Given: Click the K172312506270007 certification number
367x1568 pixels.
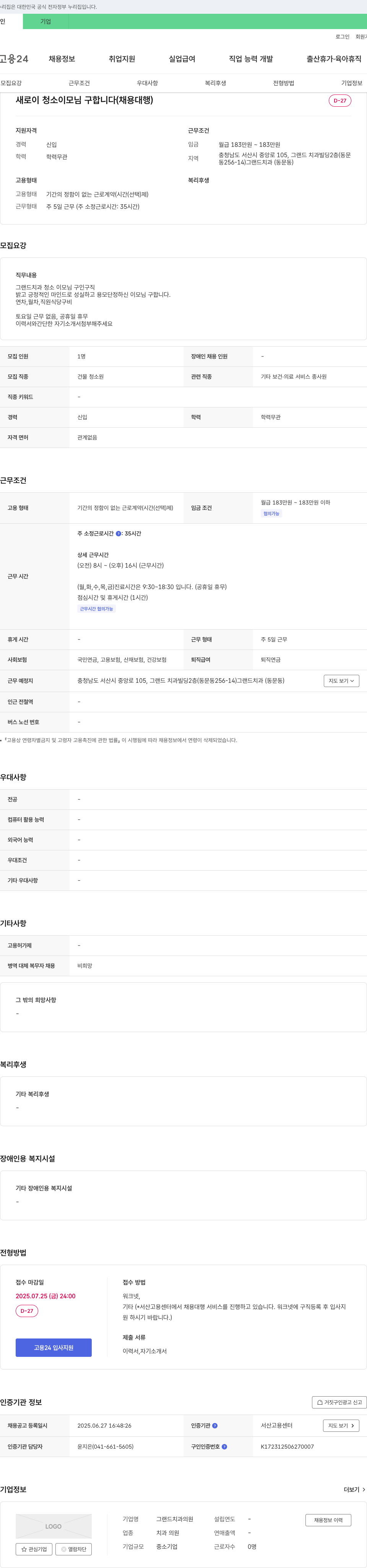Looking at the screenshot, I should [x=287, y=1447].
